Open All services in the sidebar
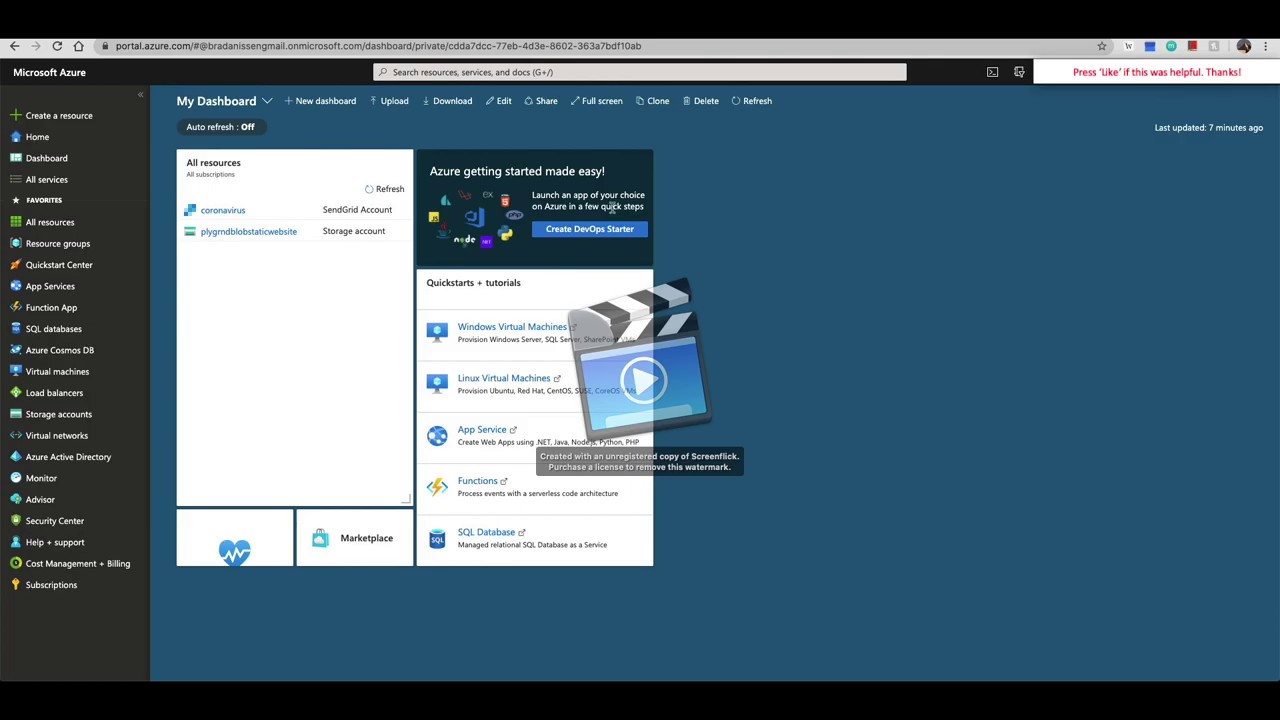This screenshot has height=720, width=1280. (46, 180)
